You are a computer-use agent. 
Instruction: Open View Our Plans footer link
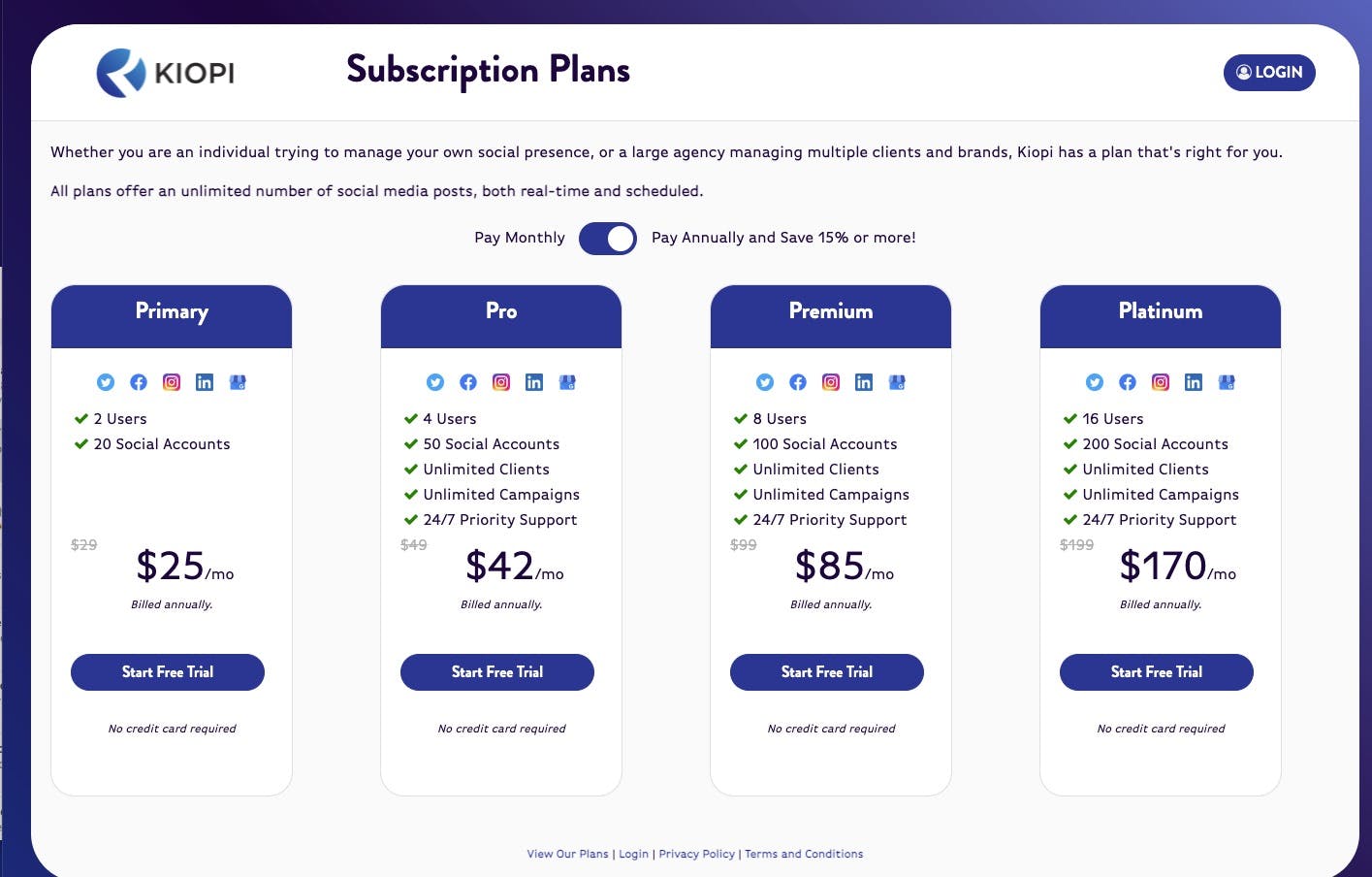567,854
